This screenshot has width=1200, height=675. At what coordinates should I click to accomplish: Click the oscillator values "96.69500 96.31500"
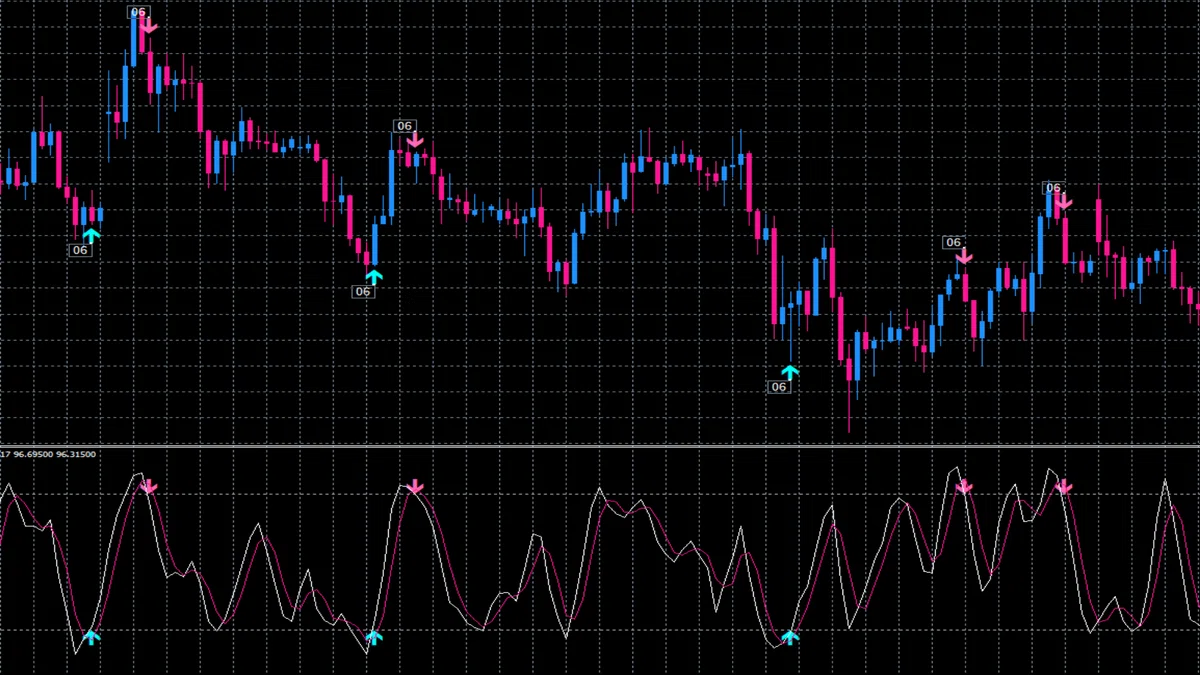[x=55, y=454]
